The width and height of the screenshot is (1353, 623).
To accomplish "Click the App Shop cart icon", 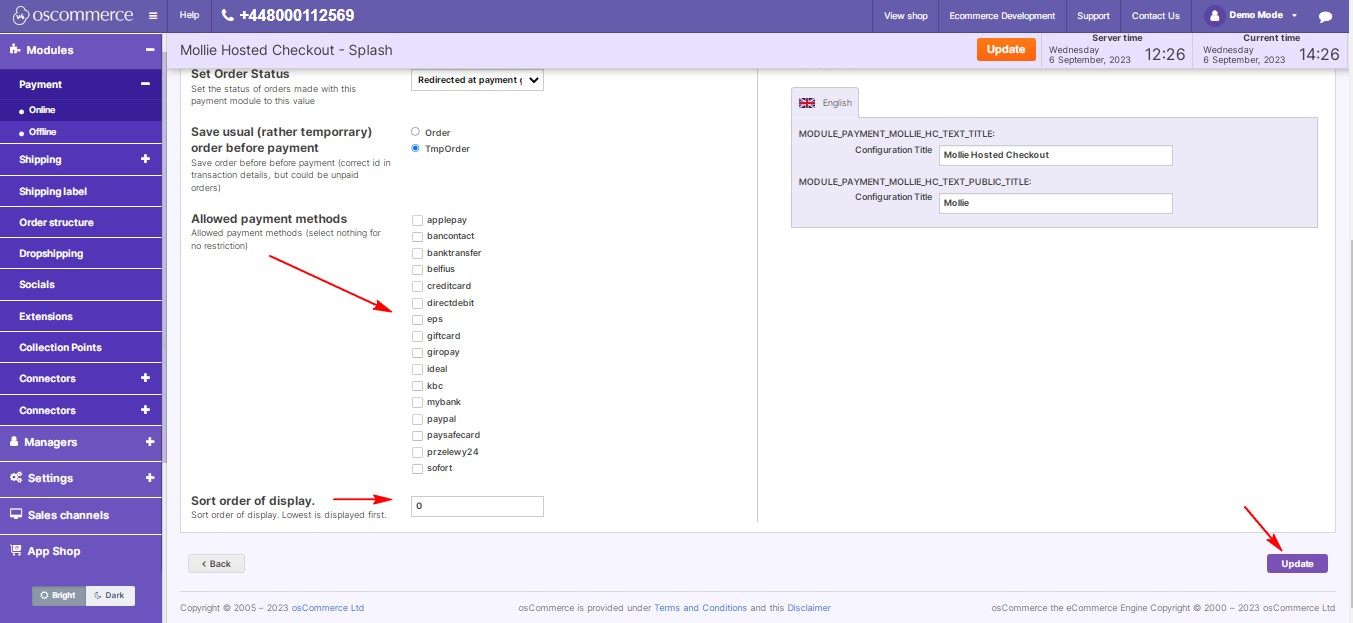I will (16, 550).
